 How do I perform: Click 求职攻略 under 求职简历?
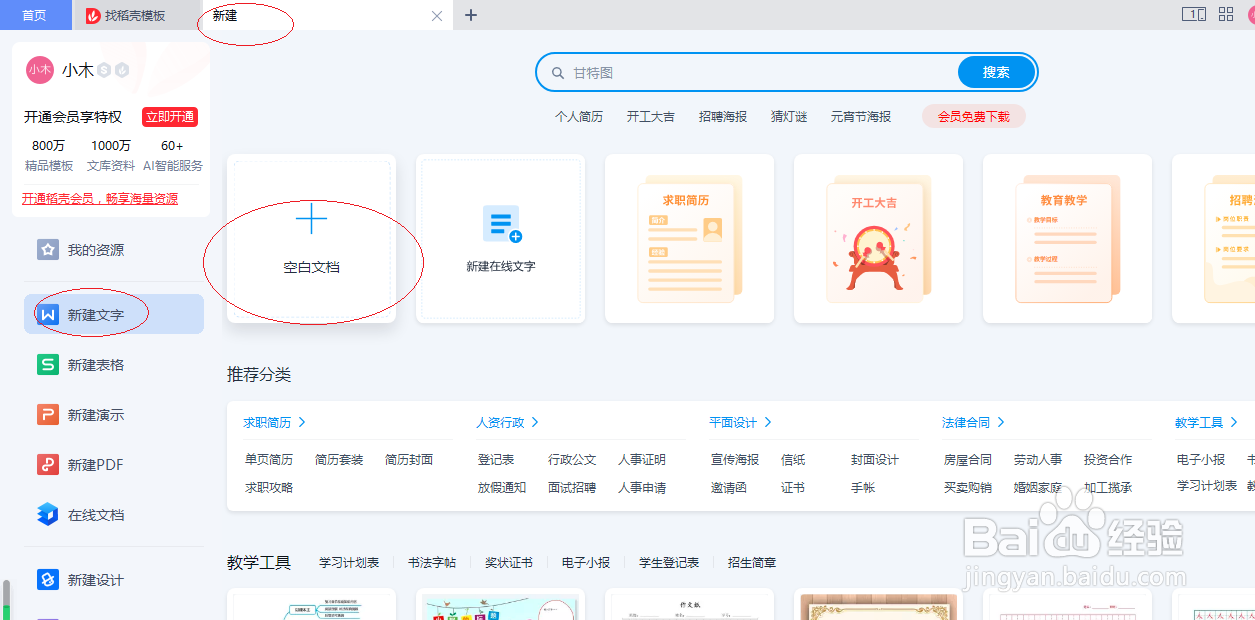click(x=269, y=488)
